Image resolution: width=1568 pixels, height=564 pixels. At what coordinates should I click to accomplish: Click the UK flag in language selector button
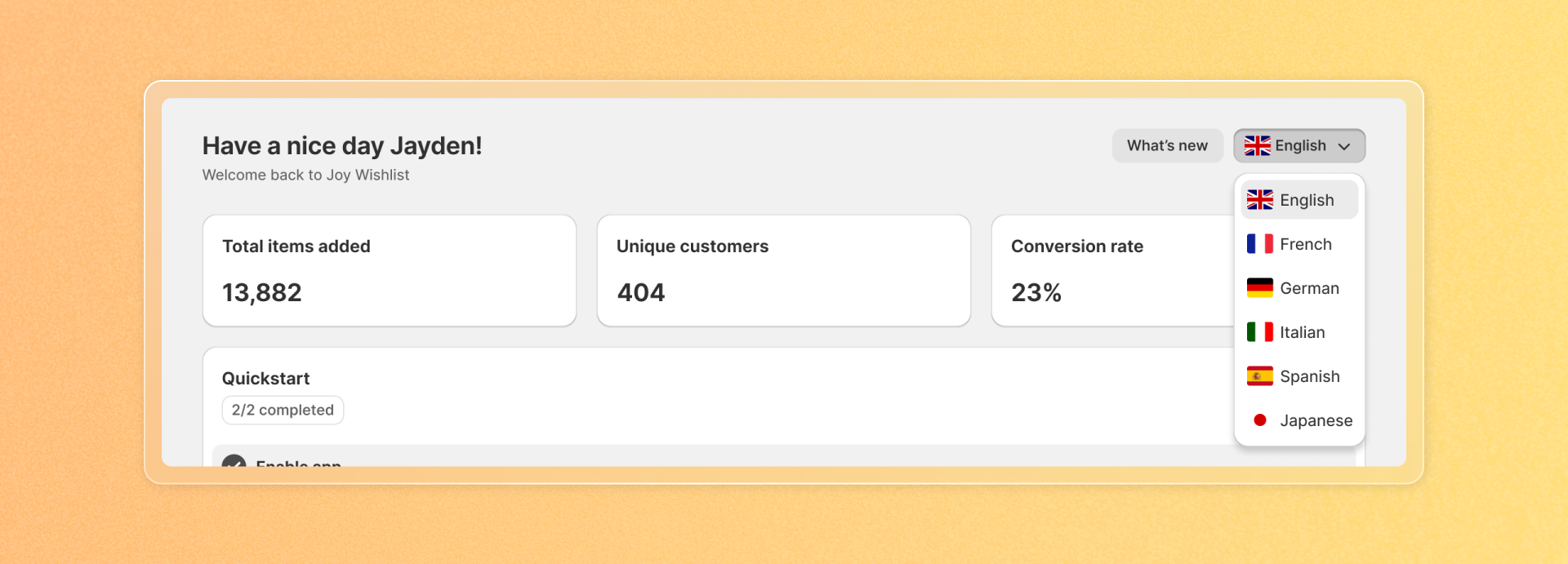1257,146
